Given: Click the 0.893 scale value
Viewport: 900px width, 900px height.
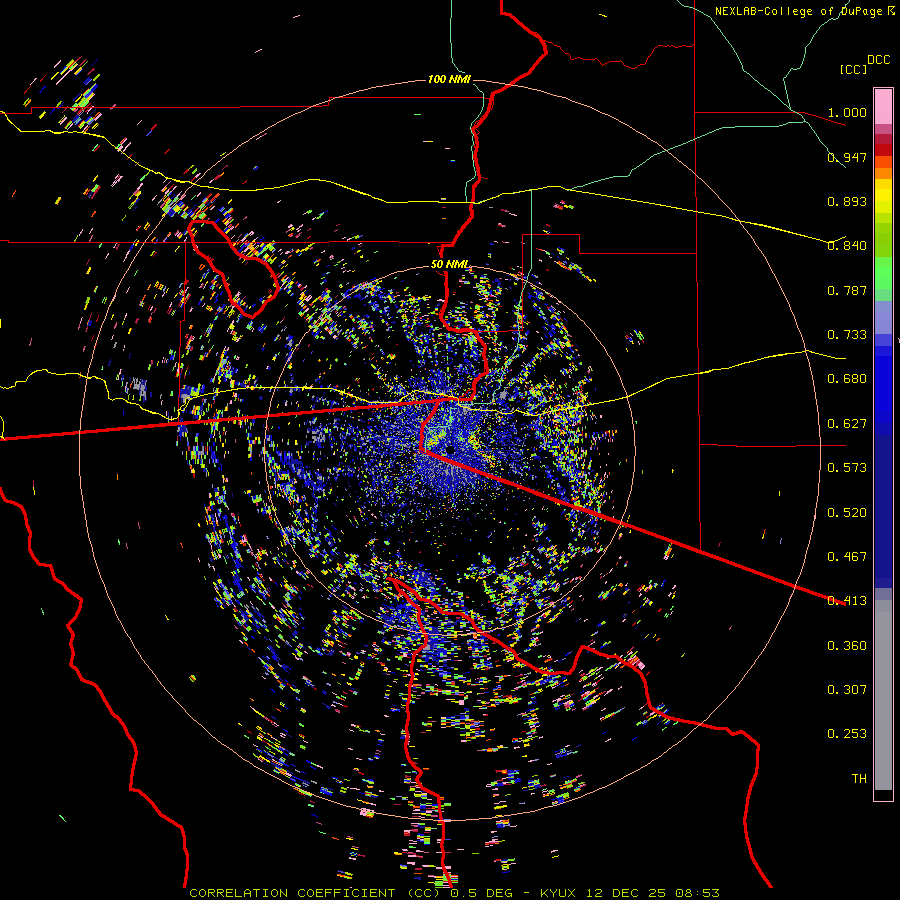Looking at the screenshot, I should coord(847,201).
